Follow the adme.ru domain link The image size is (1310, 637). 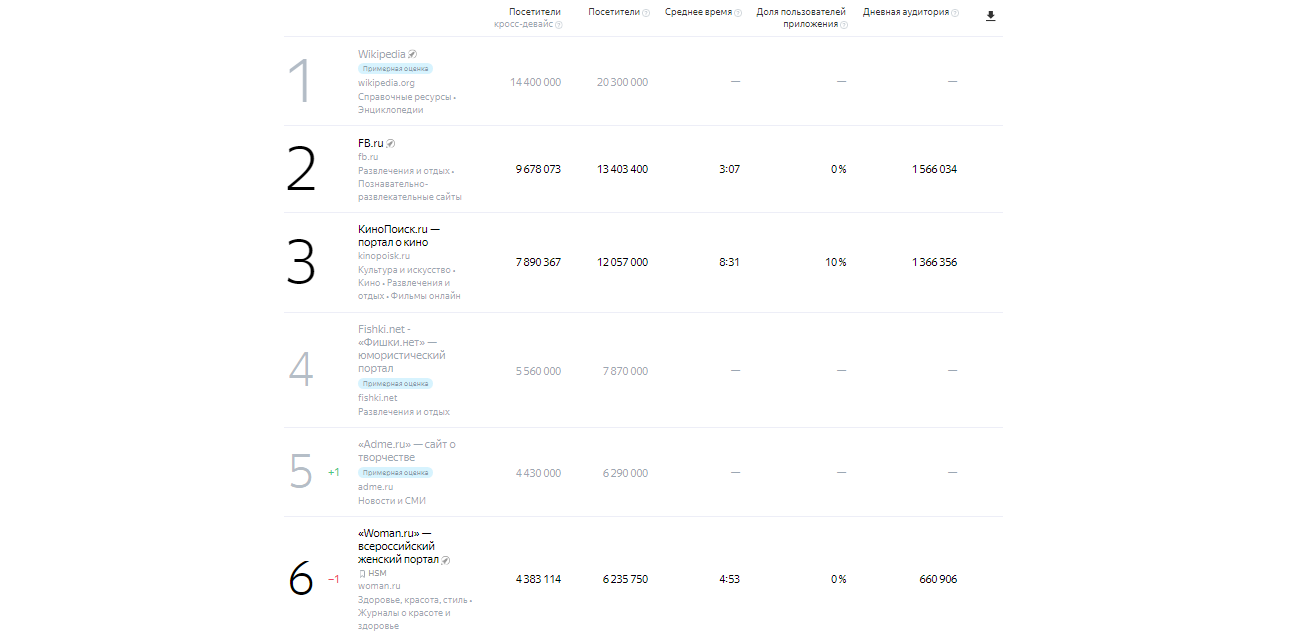click(x=376, y=487)
